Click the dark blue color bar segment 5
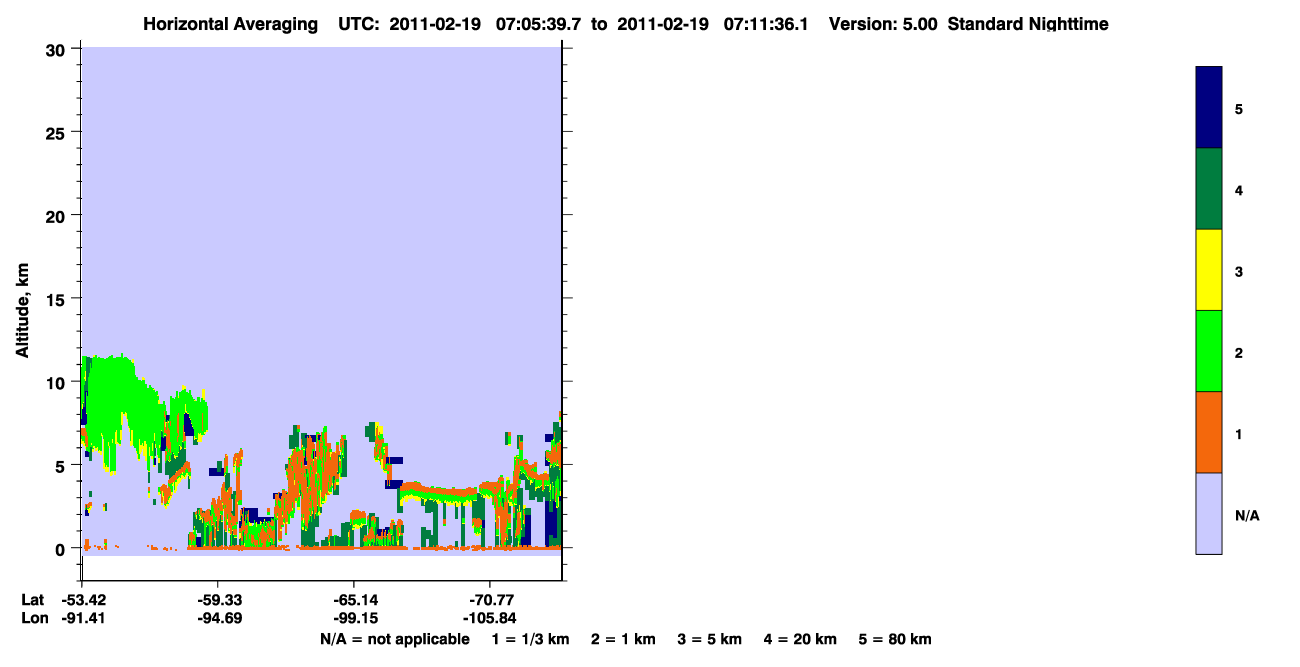Viewport: 1300px width, 667px height. tap(1209, 107)
